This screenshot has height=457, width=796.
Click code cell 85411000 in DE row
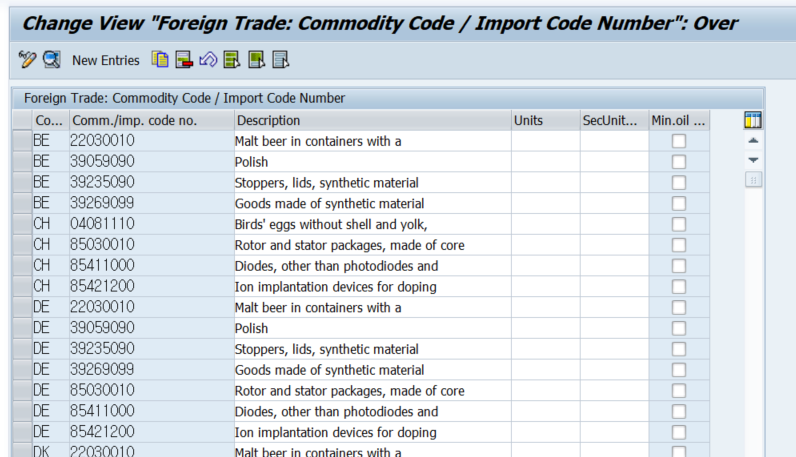[x=151, y=412]
